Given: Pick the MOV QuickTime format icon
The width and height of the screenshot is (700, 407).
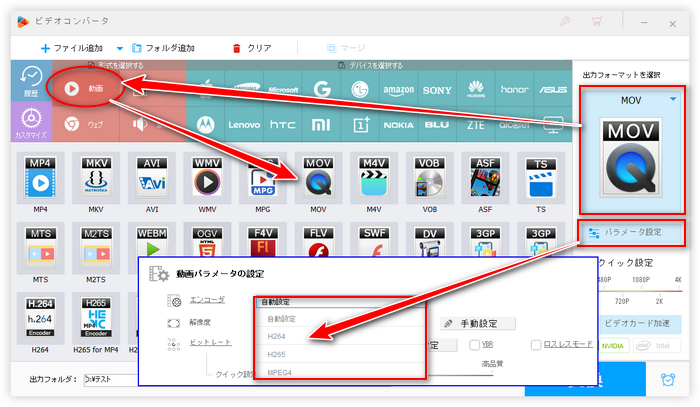Looking at the screenshot, I should [318, 178].
